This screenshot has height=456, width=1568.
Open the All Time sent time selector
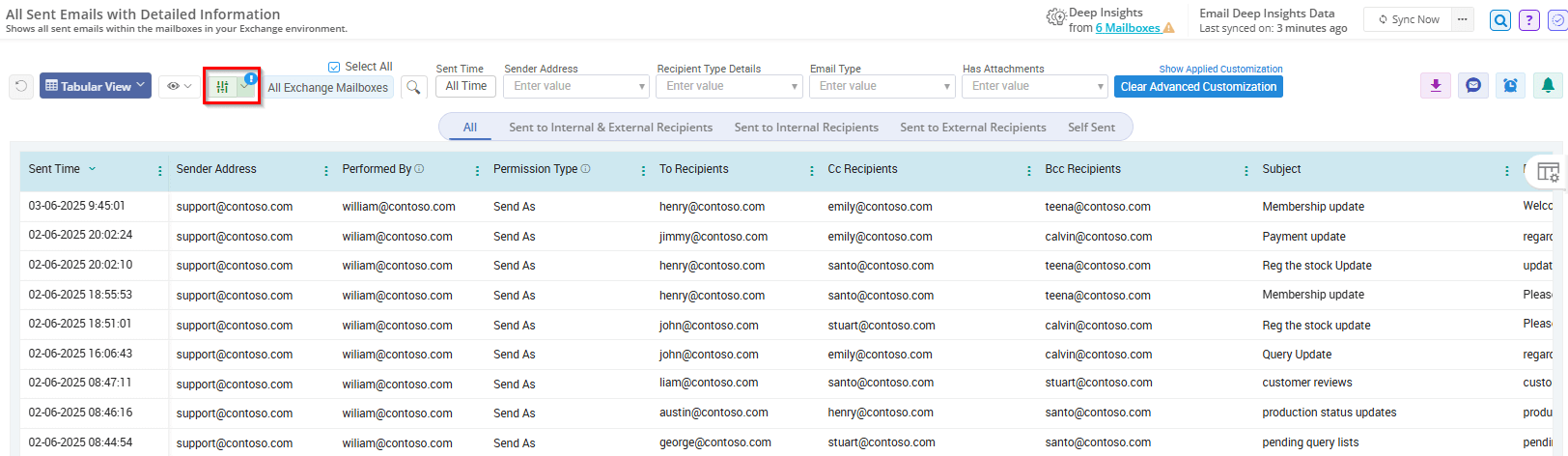pyautogui.click(x=466, y=86)
